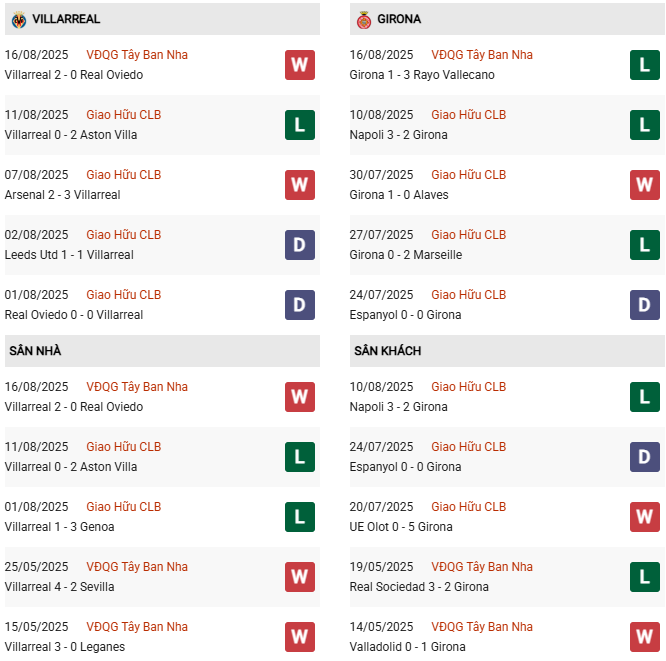Click L badge for Villarreal 1-3 Genoa
This screenshot has width=666, height=661.
pyautogui.click(x=299, y=517)
